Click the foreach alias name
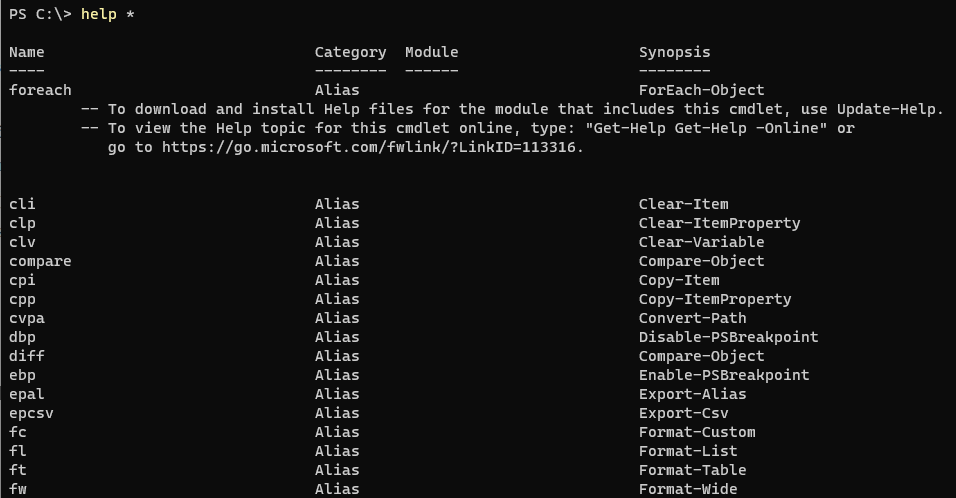 pos(40,90)
